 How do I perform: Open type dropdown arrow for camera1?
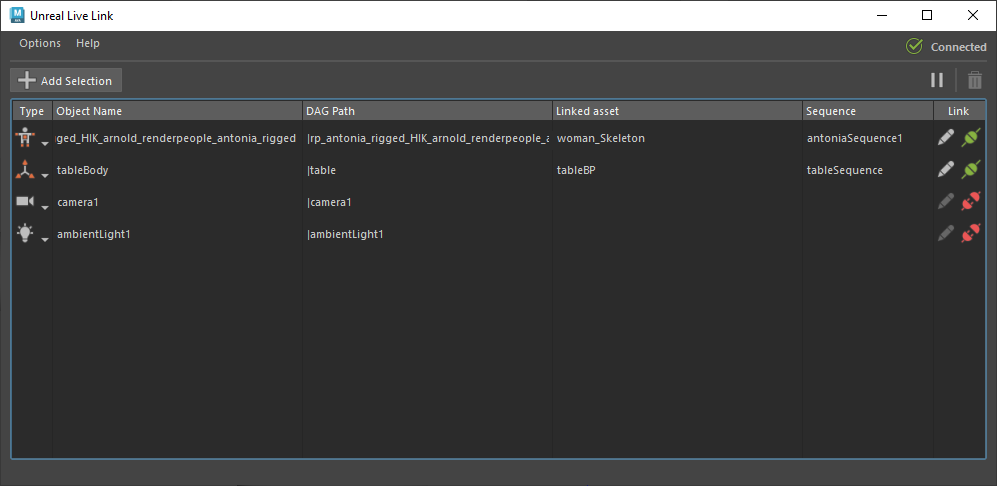coord(45,207)
